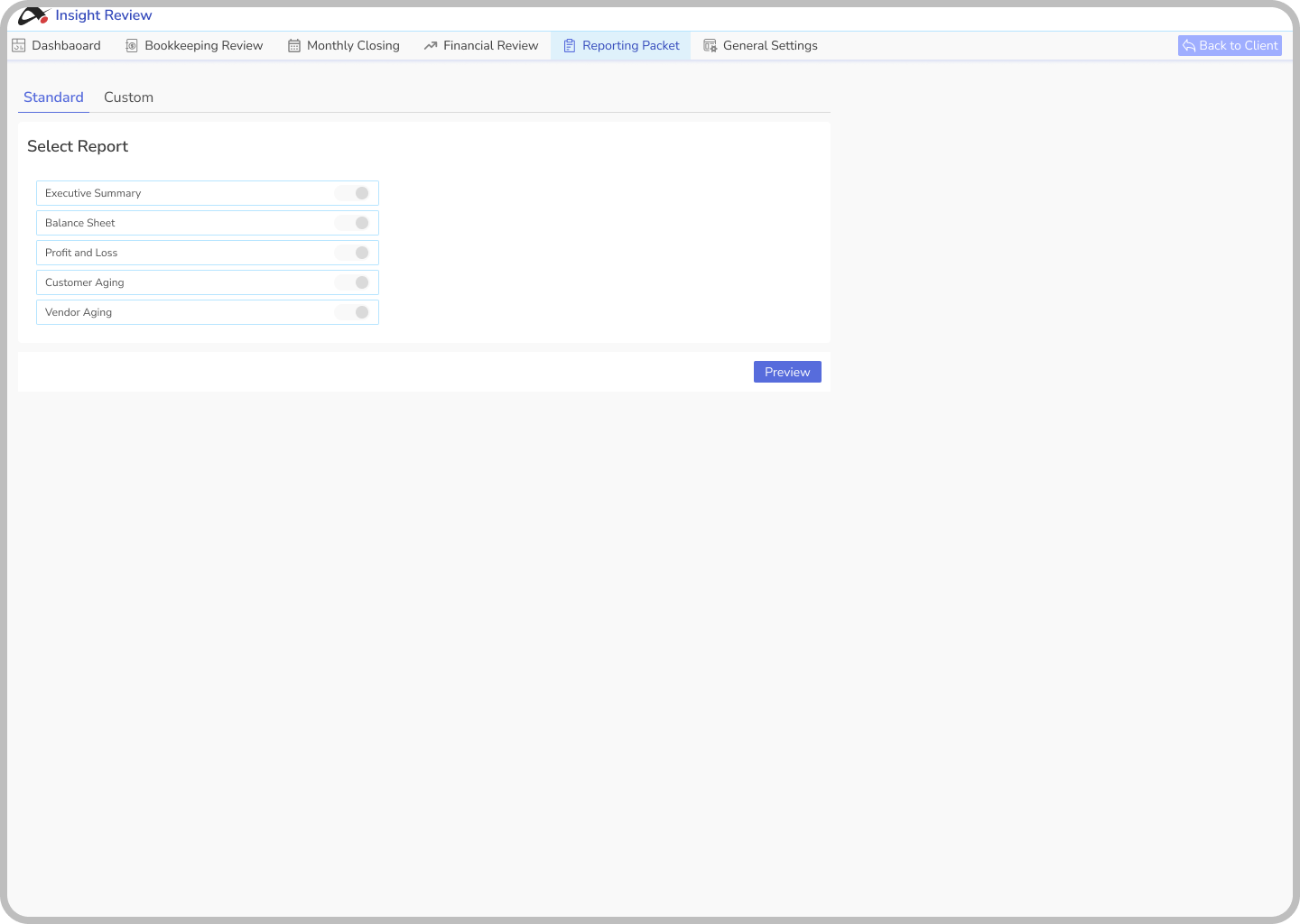Click the Insight Review logo icon
Screen dimensions: 1300x924
32,15
